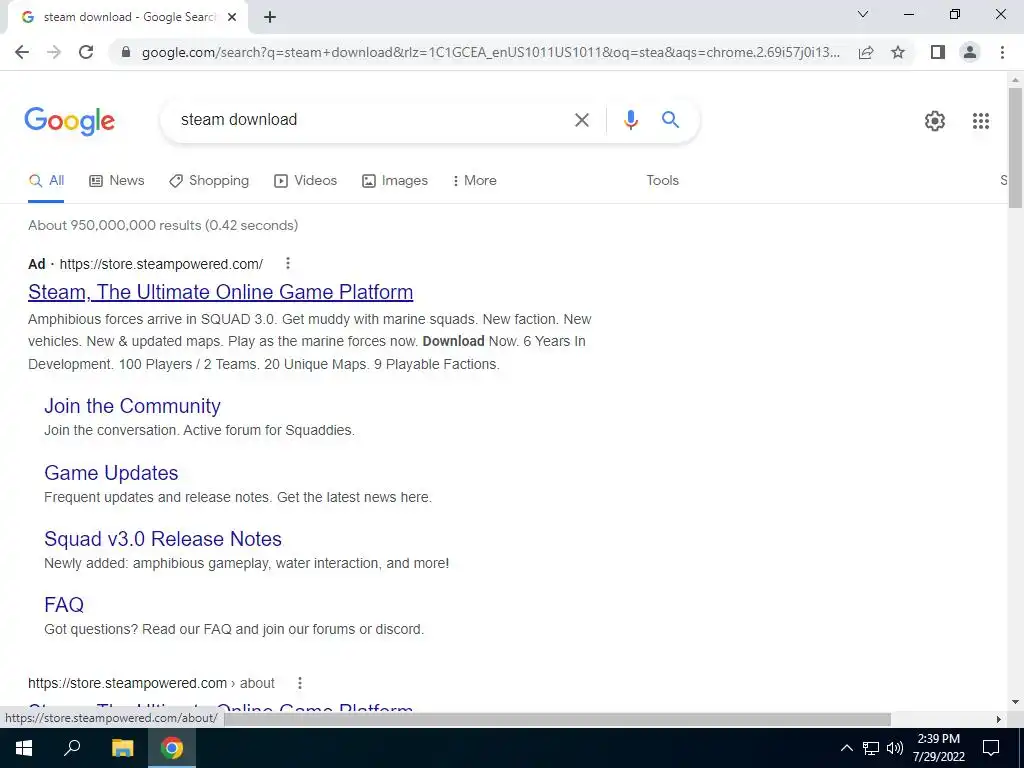Open the Chrome three-dot menu
Image resolution: width=1024 pixels, height=768 pixels.
point(1002,52)
